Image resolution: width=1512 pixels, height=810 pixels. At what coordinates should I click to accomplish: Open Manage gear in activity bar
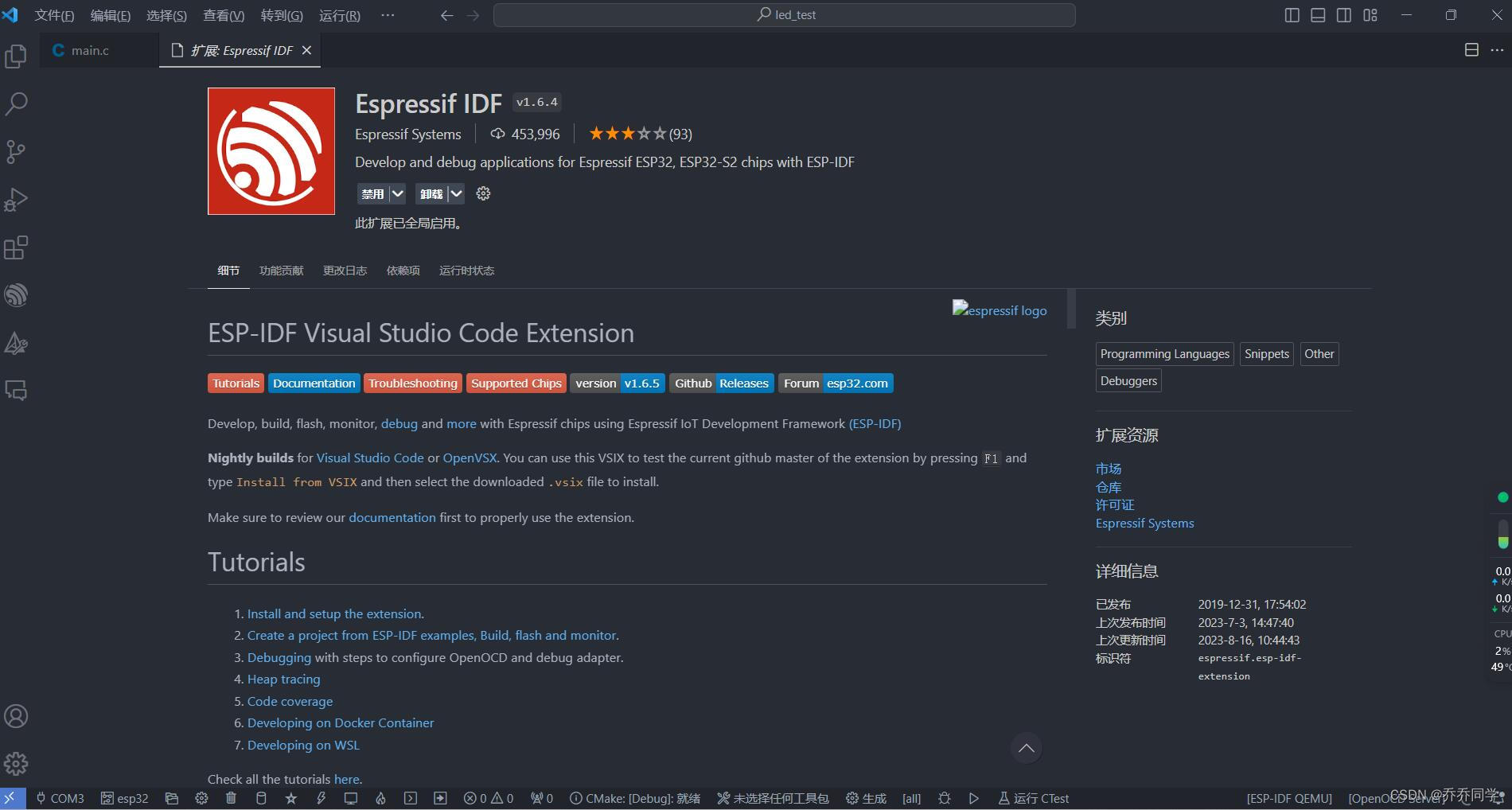point(16,764)
